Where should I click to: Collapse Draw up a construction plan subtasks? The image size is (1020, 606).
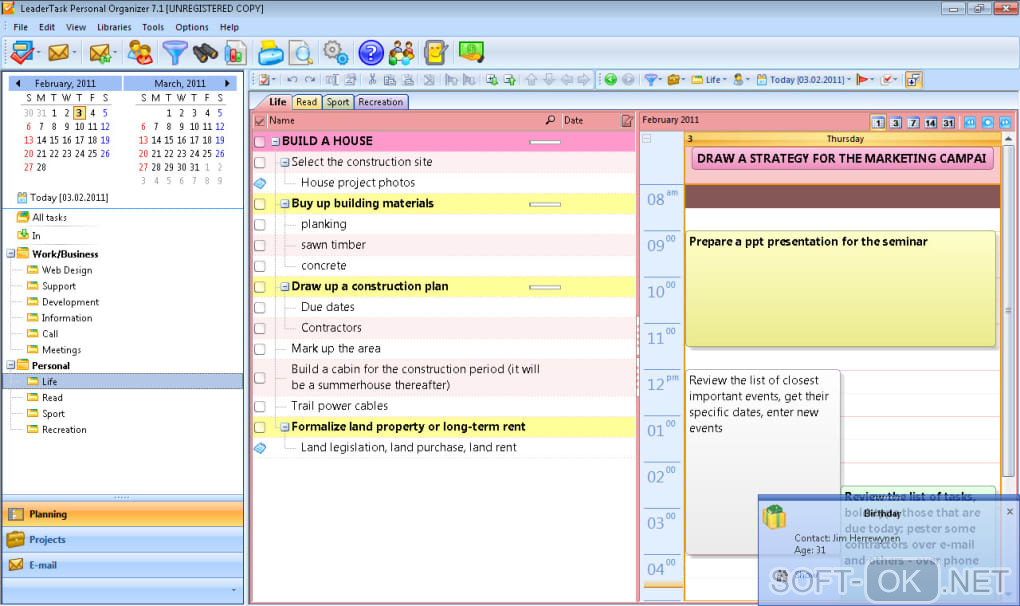284,287
